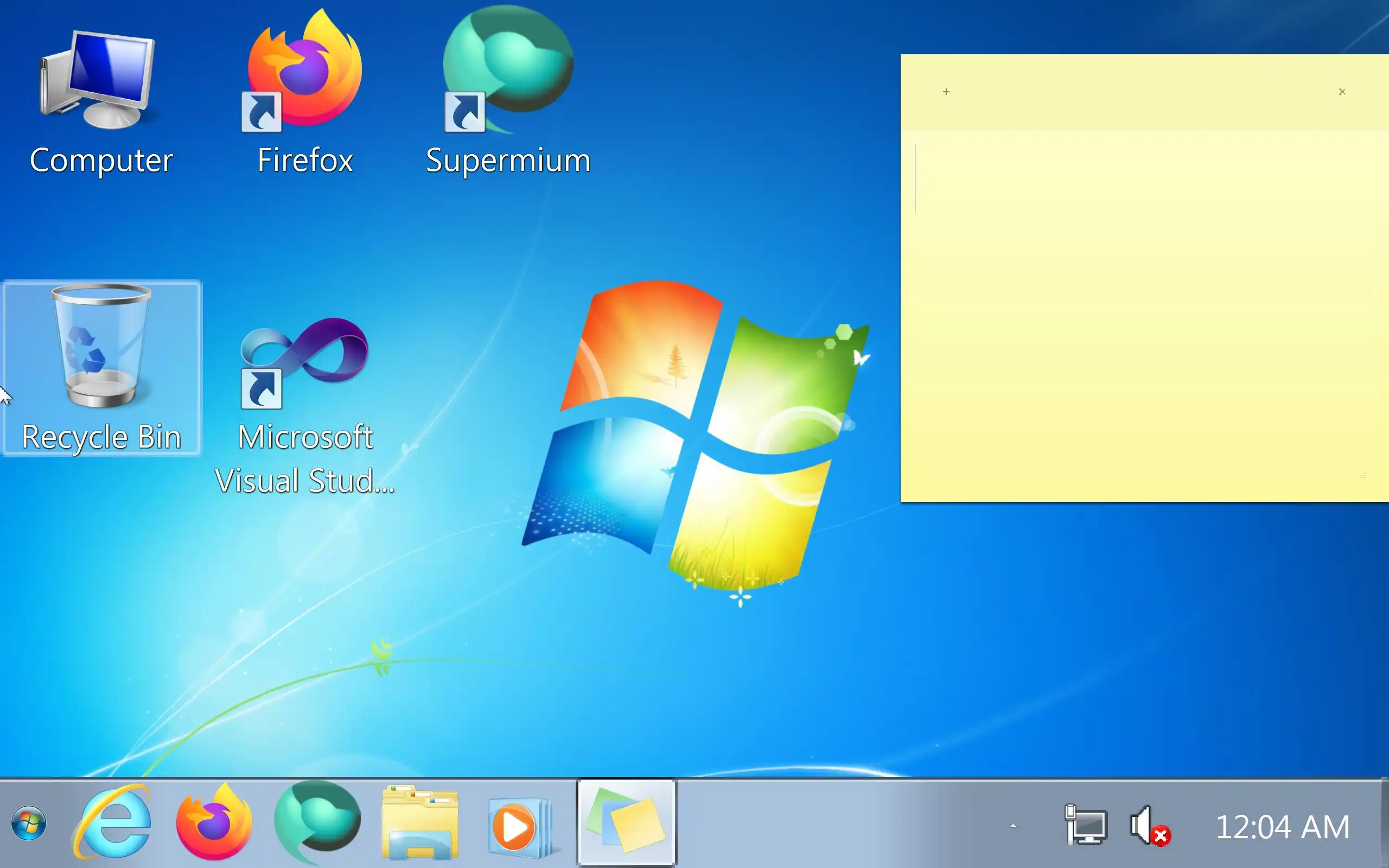The width and height of the screenshot is (1389, 868).
Task: Show hidden icons in system tray
Action: pyautogui.click(x=1013, y=826)
